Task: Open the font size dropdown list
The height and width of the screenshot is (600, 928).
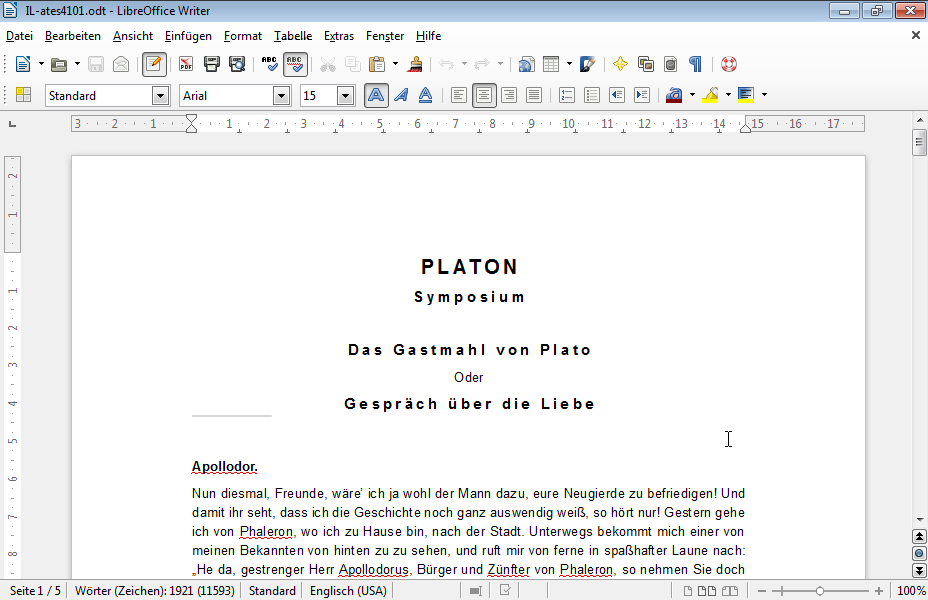Action: click(346, 95)
